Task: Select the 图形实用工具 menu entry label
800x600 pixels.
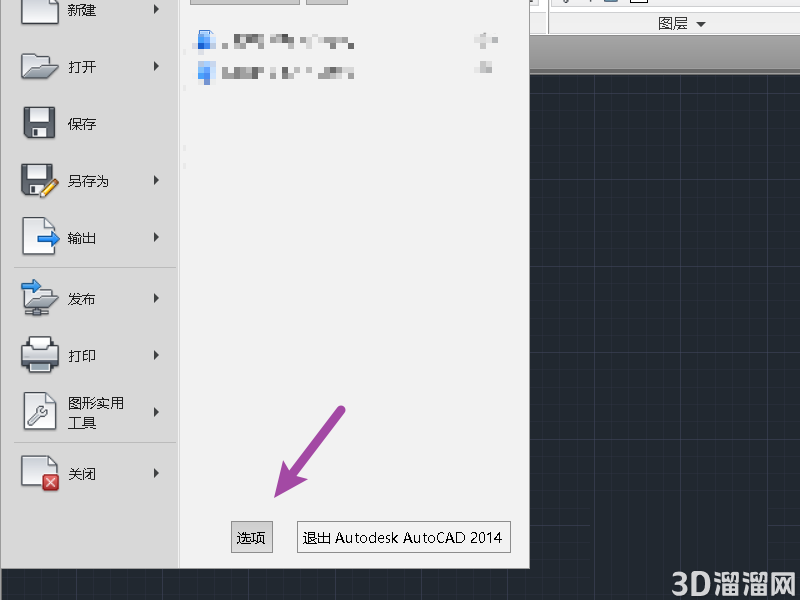Action: point(96,413)
